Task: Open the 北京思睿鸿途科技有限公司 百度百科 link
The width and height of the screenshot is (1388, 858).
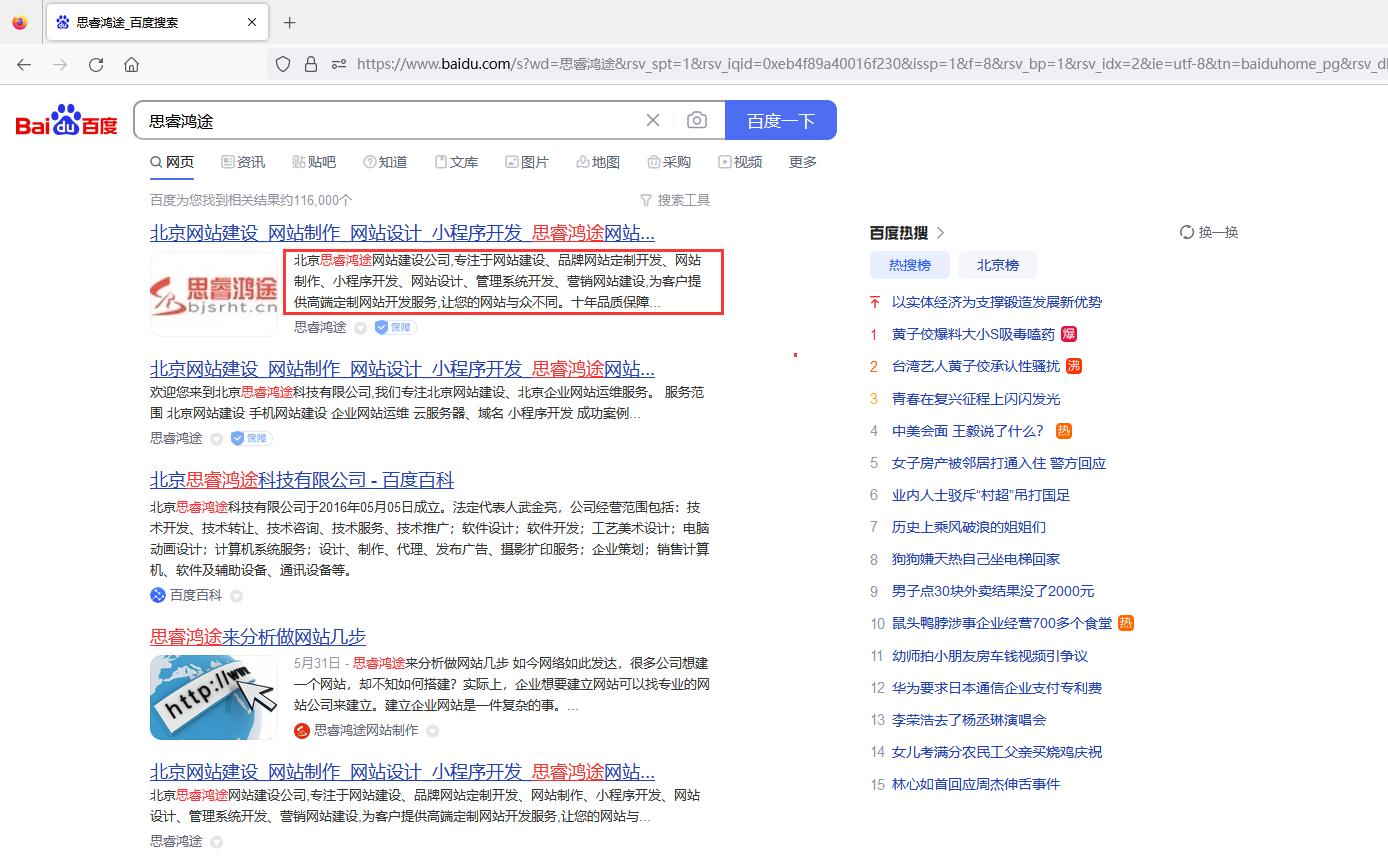Action: coord(302,480)
